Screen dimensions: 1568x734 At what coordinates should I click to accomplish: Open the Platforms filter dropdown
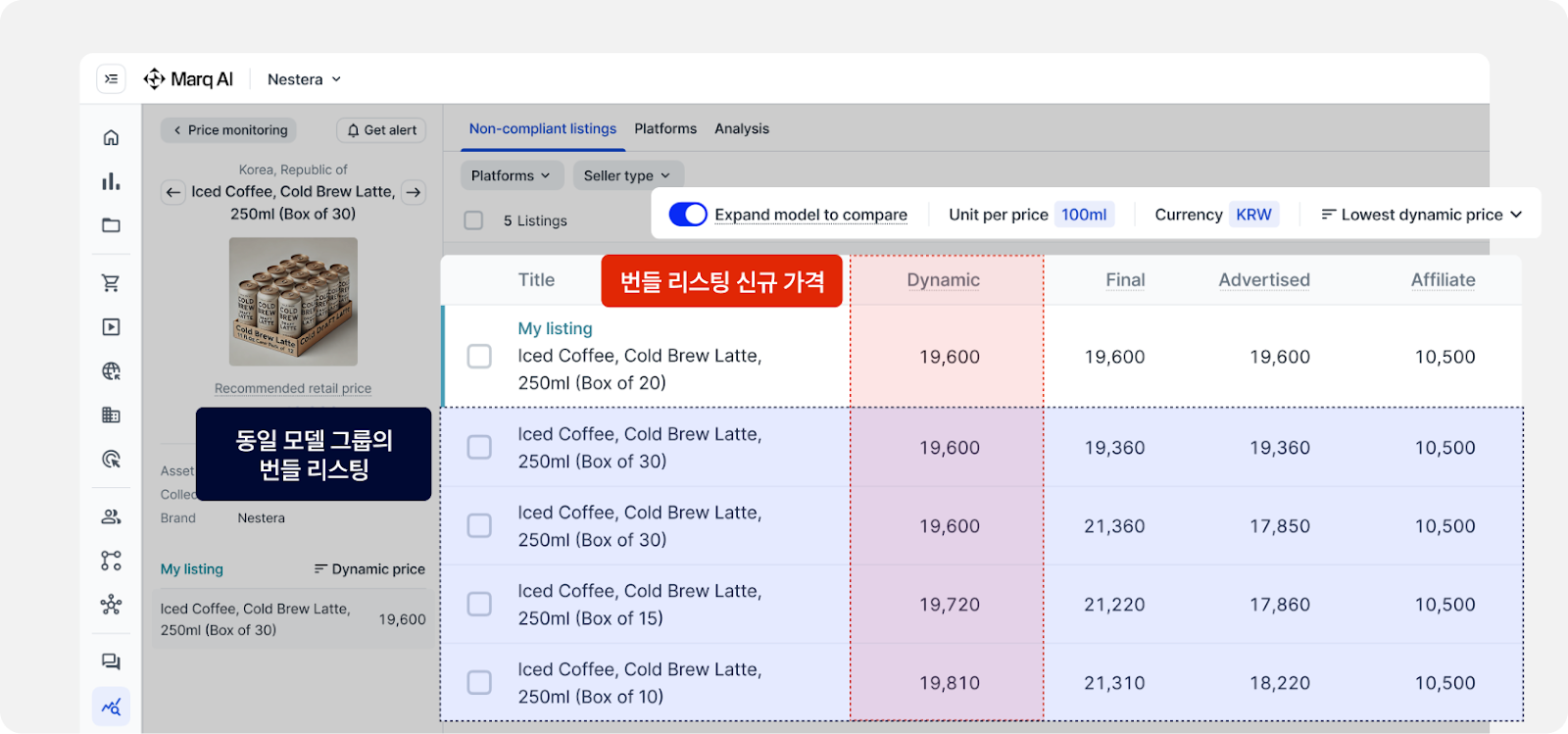pos(512,175)
